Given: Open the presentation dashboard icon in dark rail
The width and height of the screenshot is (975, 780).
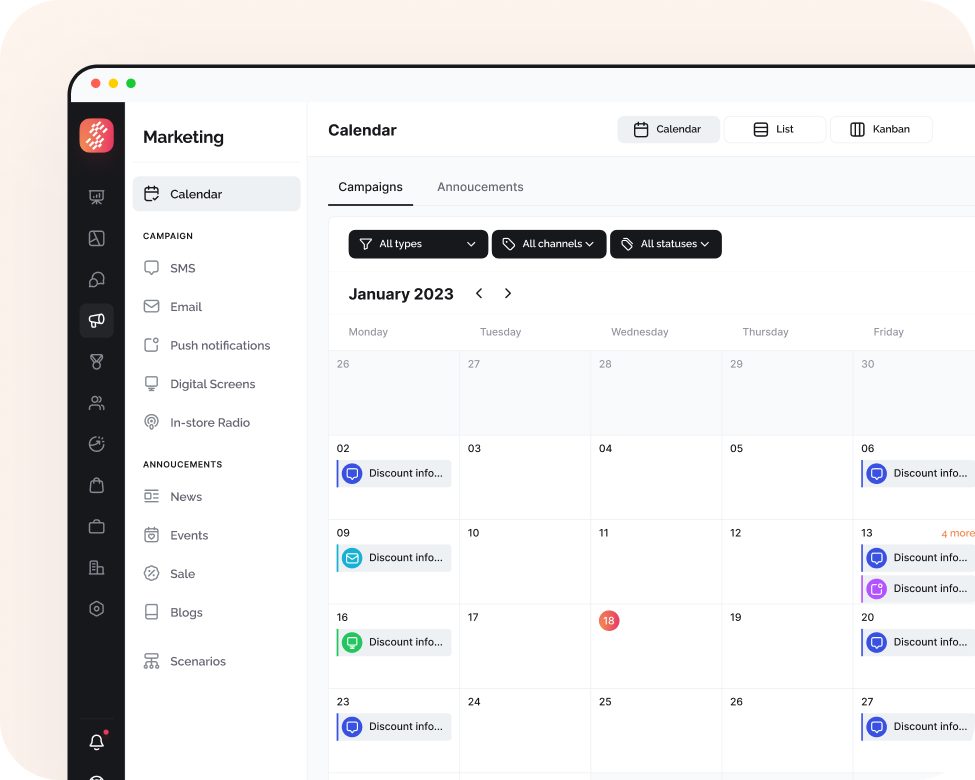Looking at the screenshot, I should 96,197.
